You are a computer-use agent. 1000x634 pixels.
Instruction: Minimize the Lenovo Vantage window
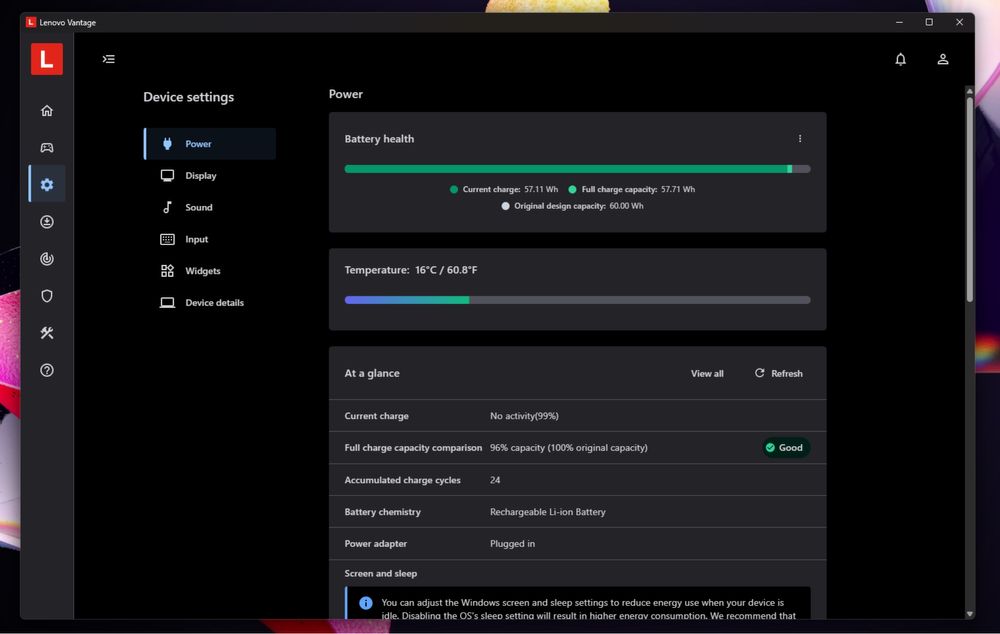pos(899,22)
